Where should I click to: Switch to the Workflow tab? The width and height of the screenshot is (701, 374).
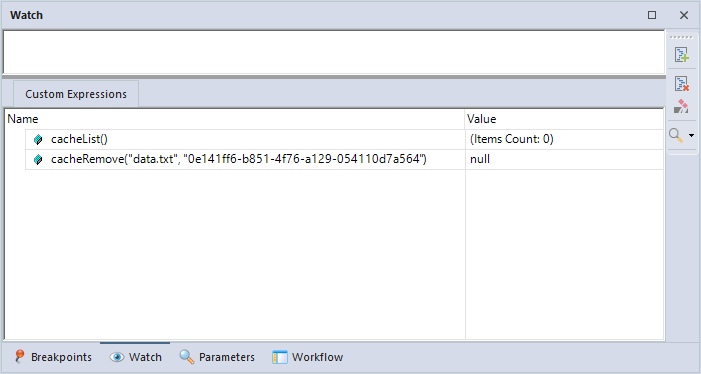tap(308, 357)
